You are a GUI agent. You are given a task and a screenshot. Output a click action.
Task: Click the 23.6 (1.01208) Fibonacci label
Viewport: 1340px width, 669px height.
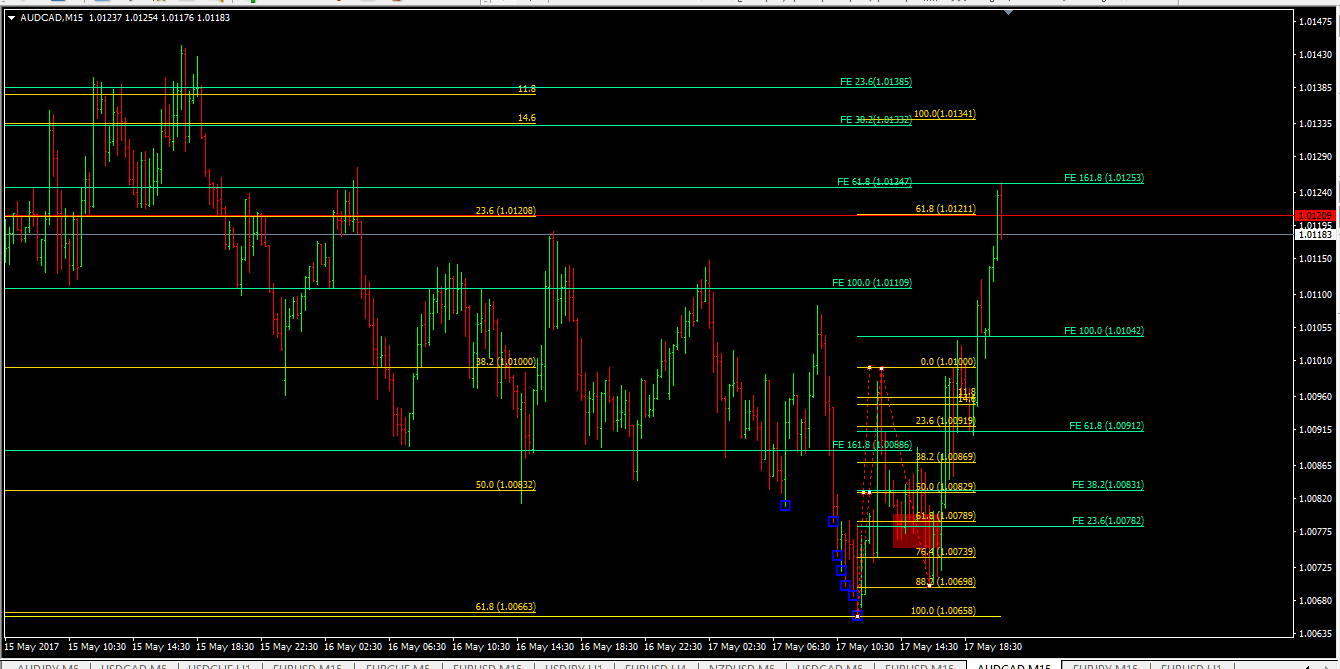tap(505, 211)
